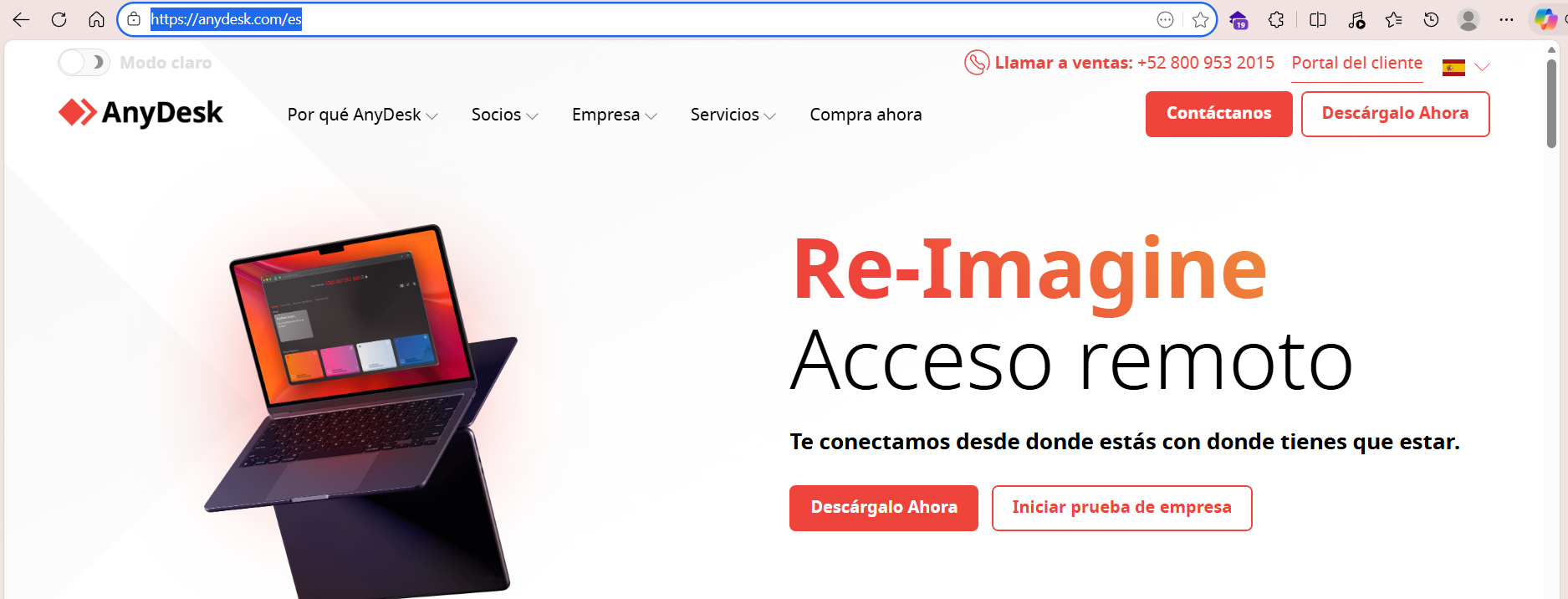Expand the Socios dropdown menu
Image resolution: width=1568 pixels, height=599 pixels.
click(x=504, y=115)
